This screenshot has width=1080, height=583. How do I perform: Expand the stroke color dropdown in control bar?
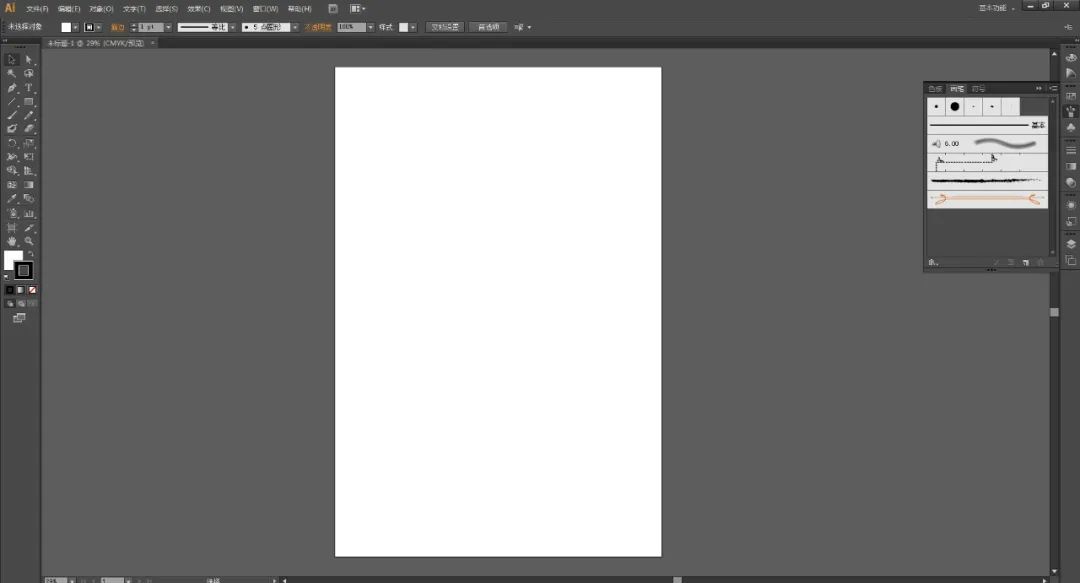[98, 28]
